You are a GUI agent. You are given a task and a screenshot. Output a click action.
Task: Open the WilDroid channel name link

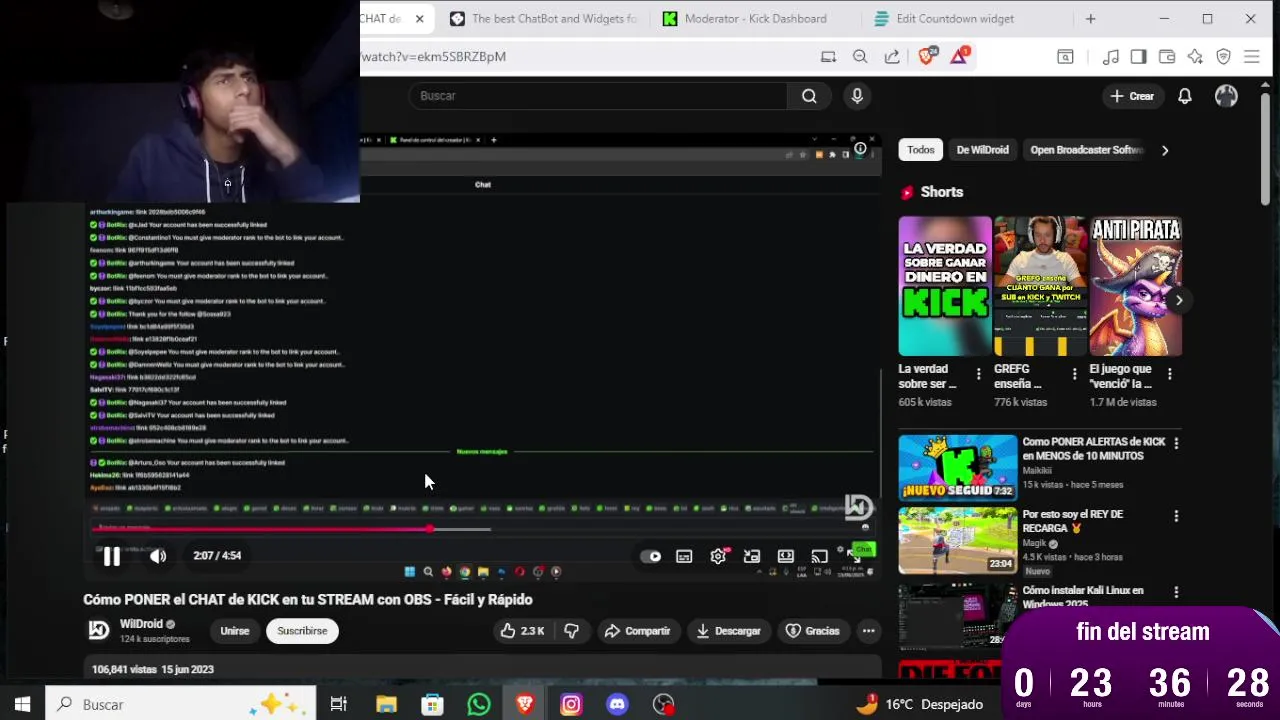(x=141, y=624)
